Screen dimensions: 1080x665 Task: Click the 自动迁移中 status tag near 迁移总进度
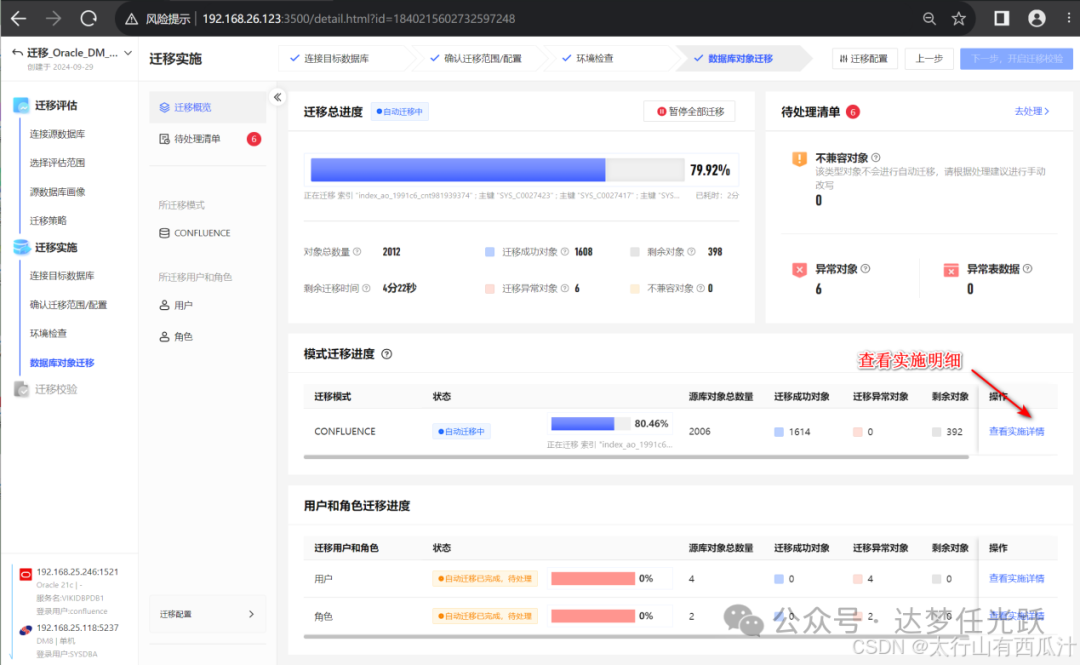pyautogui.click(x=400, y=112)
